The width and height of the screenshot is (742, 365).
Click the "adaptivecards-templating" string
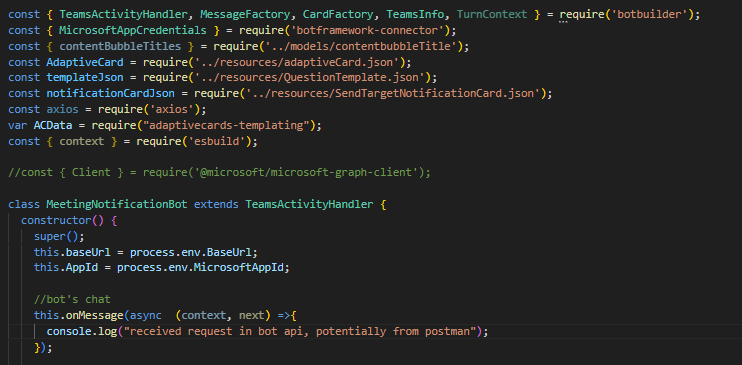[x=226, y=125]
